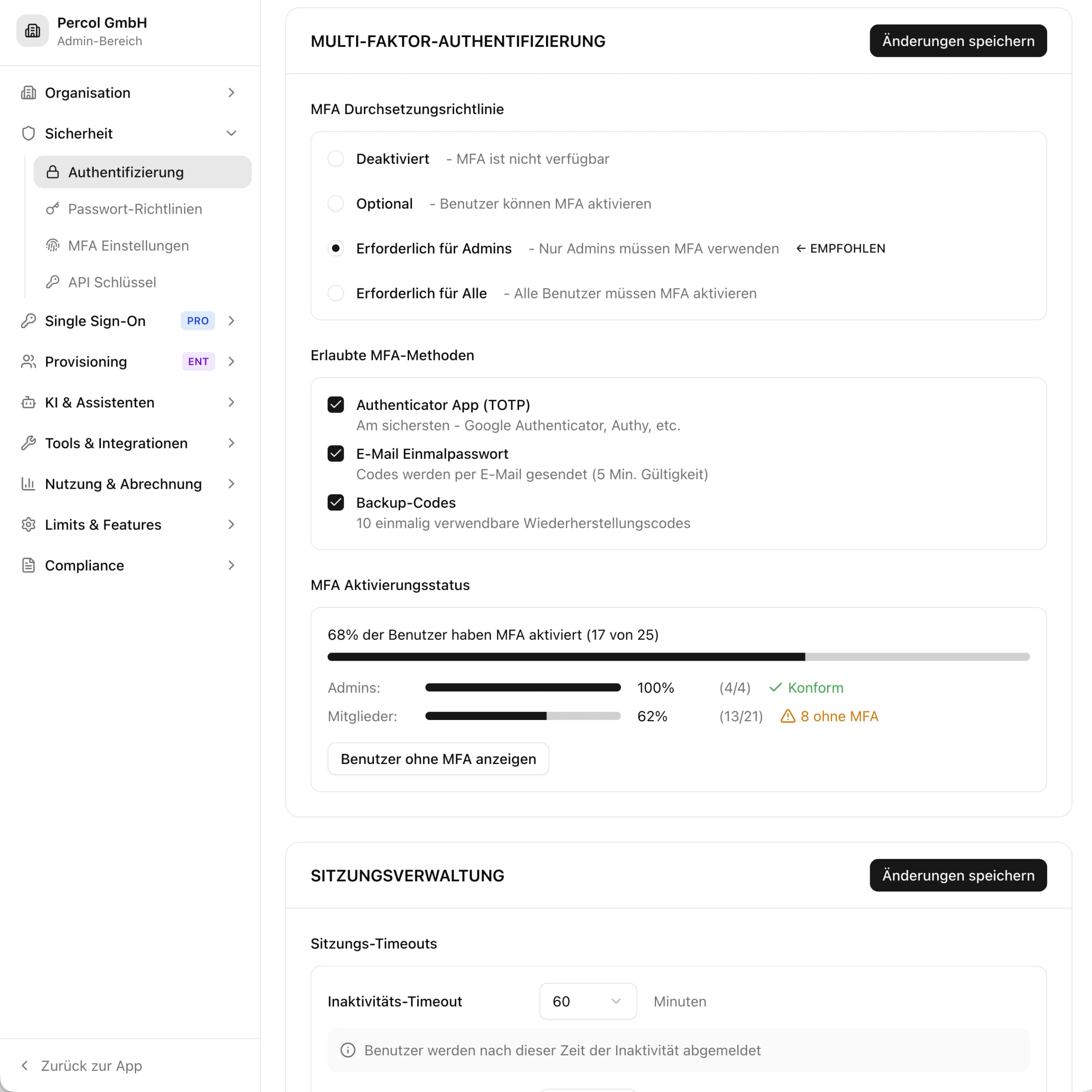Open the Compliance section
Image resolution: width=1092 pixels, height=1092 pixels.
(84, 565)
